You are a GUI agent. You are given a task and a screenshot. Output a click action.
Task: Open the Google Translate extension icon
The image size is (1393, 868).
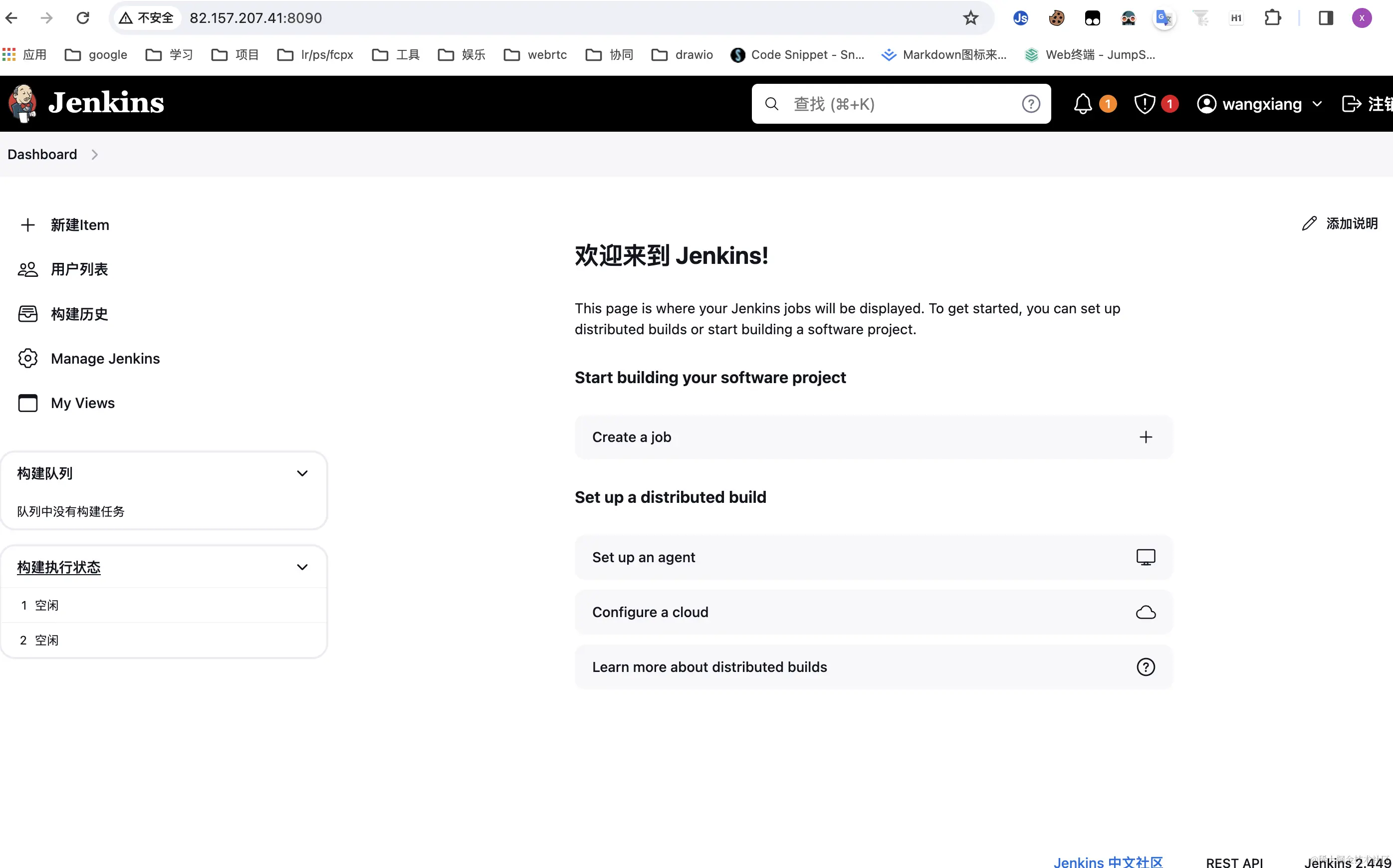pyautogui.click(x=1164, y=18)
